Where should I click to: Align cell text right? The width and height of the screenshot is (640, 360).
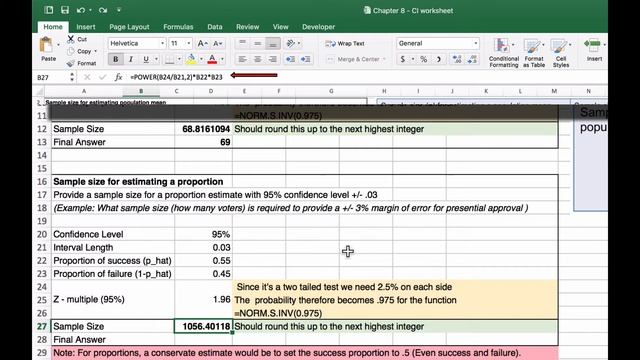(x=273, y=59)
